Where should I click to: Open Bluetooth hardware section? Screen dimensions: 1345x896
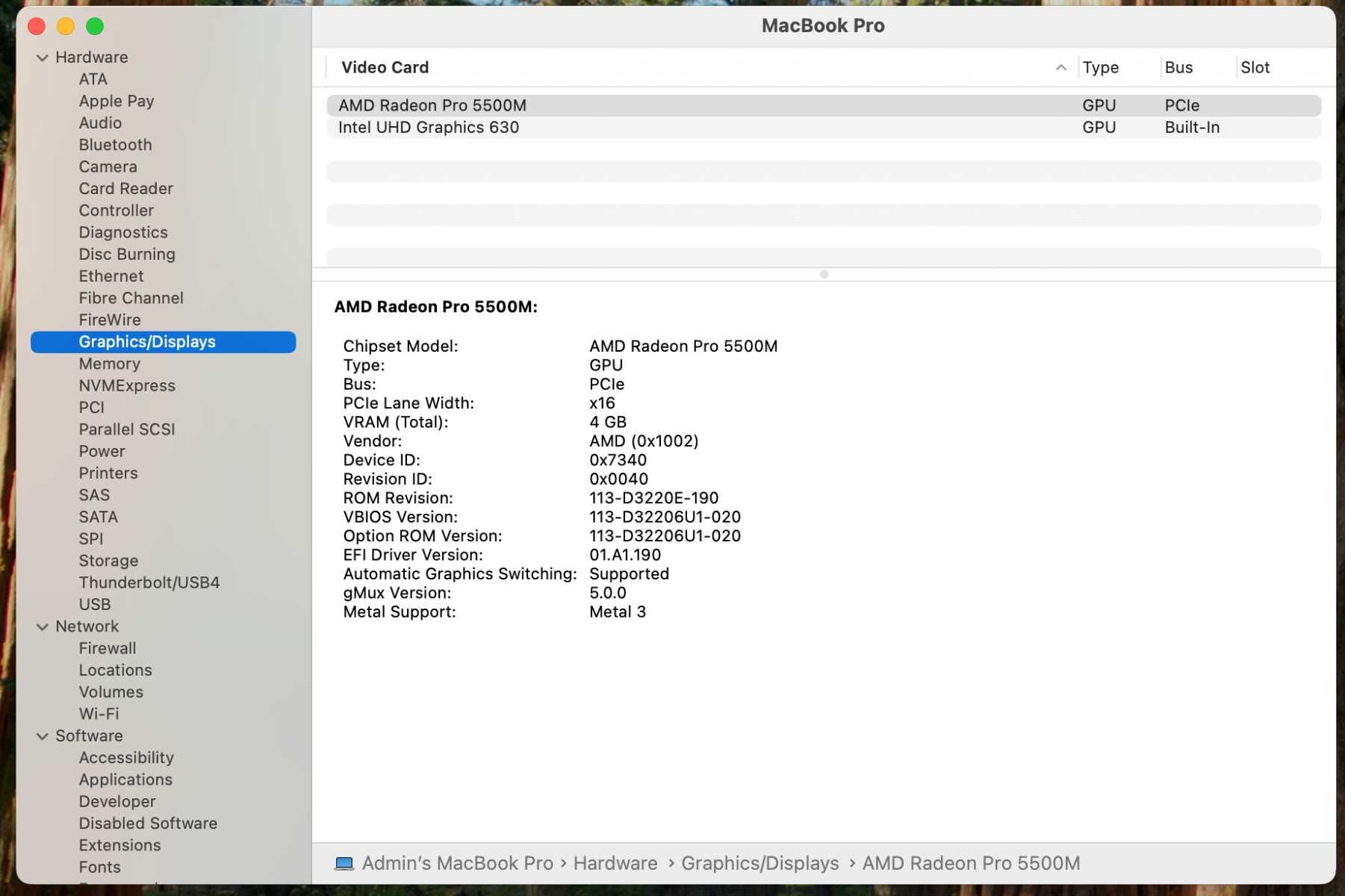tap(115, 145)
